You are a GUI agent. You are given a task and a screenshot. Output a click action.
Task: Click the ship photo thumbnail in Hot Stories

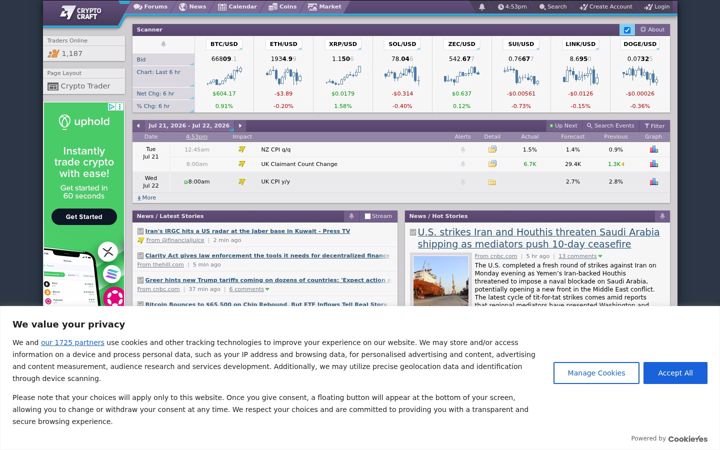(x=441, y=281)
